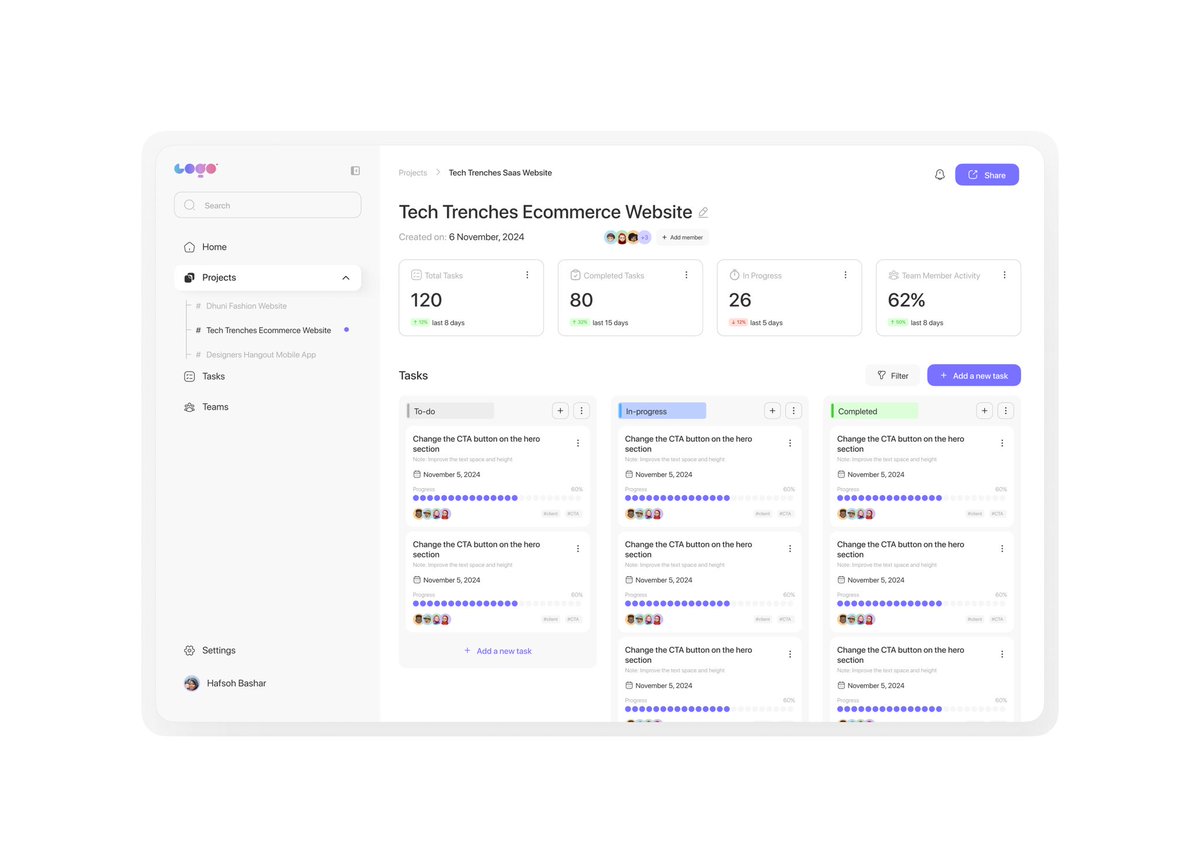
Task: Click Add a new task in the To-do column
Action: click(497, 650)
